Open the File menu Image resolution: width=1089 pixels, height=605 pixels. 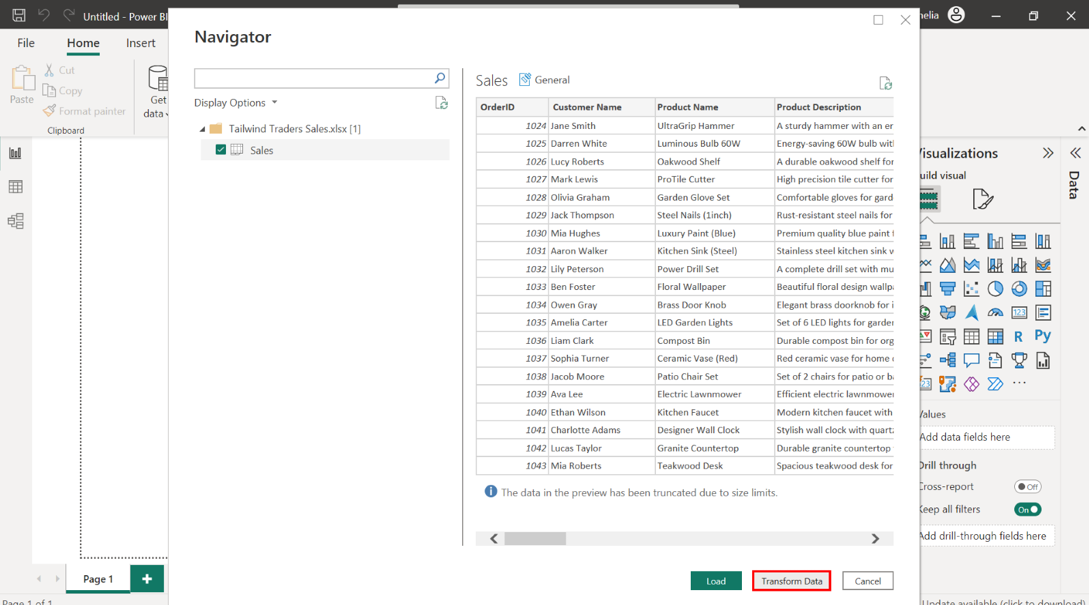click(26, 43)
